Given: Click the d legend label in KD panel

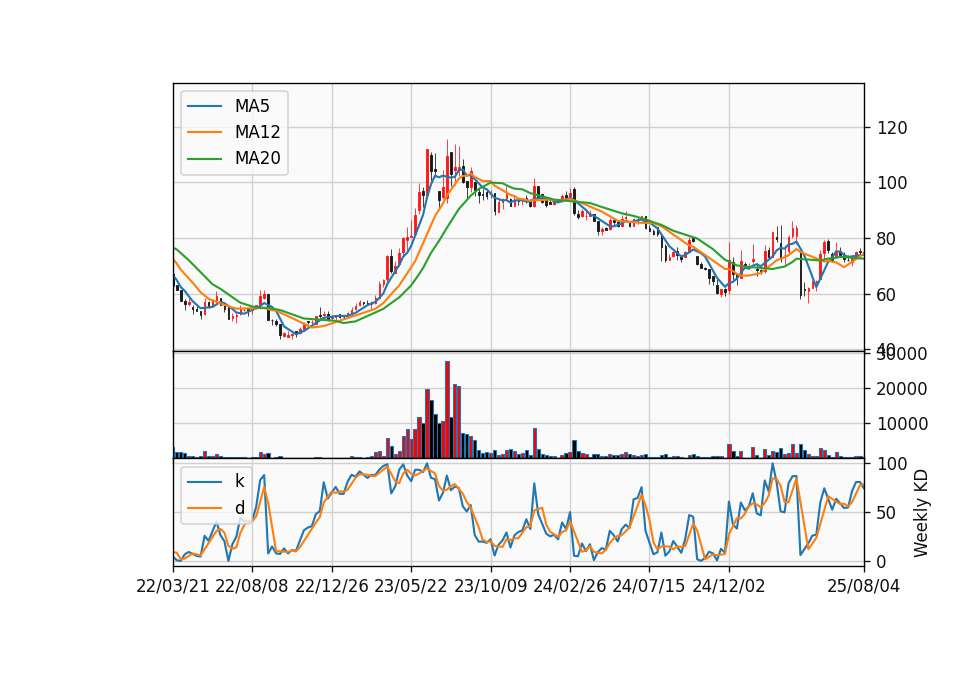Looking at the screenshot, I should (239, 508).
